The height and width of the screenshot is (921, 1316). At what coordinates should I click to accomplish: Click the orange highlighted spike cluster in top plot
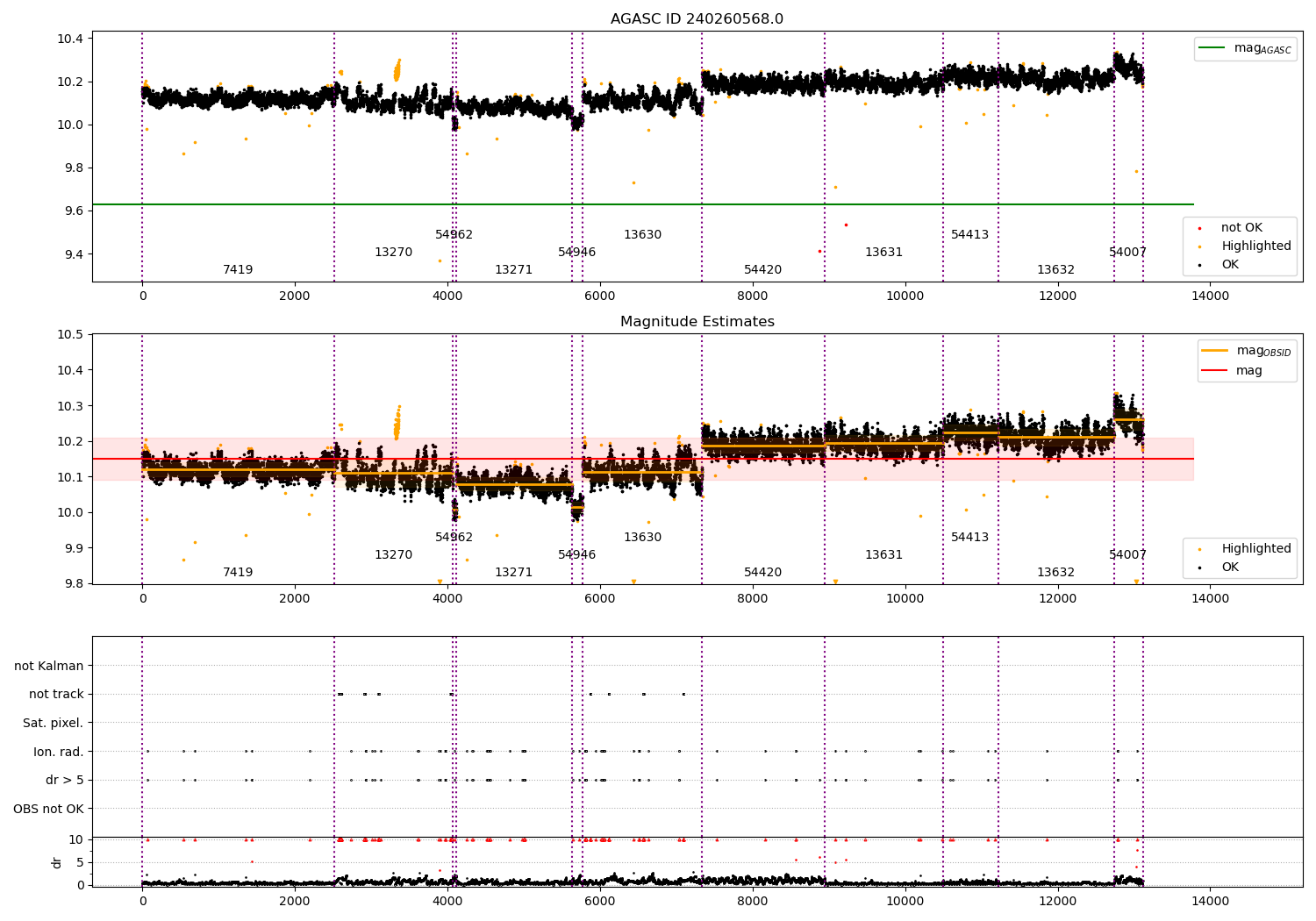(x=397, y=70)
